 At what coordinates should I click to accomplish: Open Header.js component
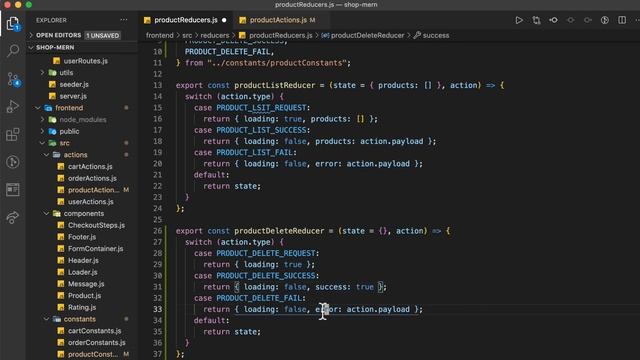tap(82, 260)
